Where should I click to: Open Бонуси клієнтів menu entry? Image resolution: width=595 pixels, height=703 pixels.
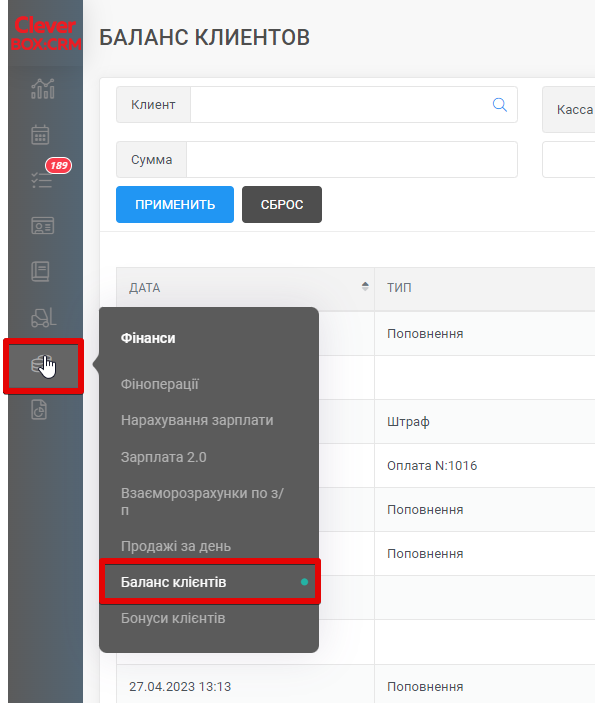173,618
